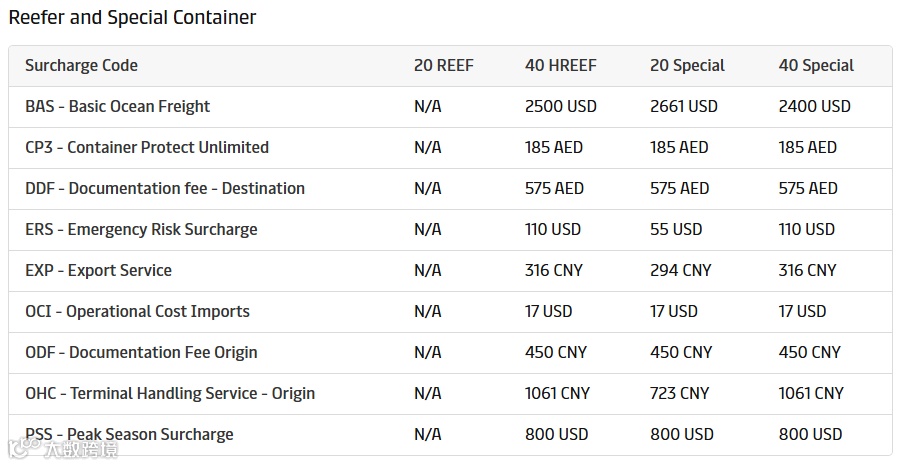Select ODF - Documentation Fee Origin row
This screenshot has width=902, height=466.
[x=141, y=353]
